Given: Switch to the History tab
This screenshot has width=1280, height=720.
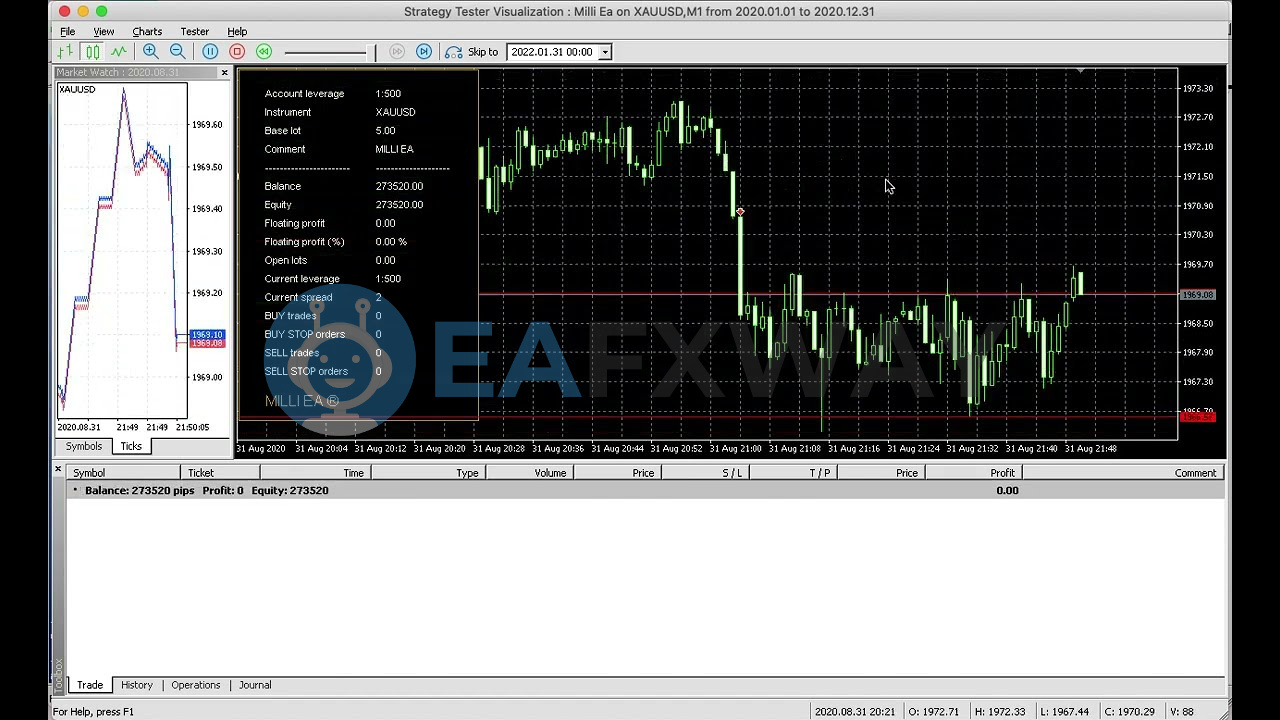Looking at the screenshot, I should [x=137, y=685].
